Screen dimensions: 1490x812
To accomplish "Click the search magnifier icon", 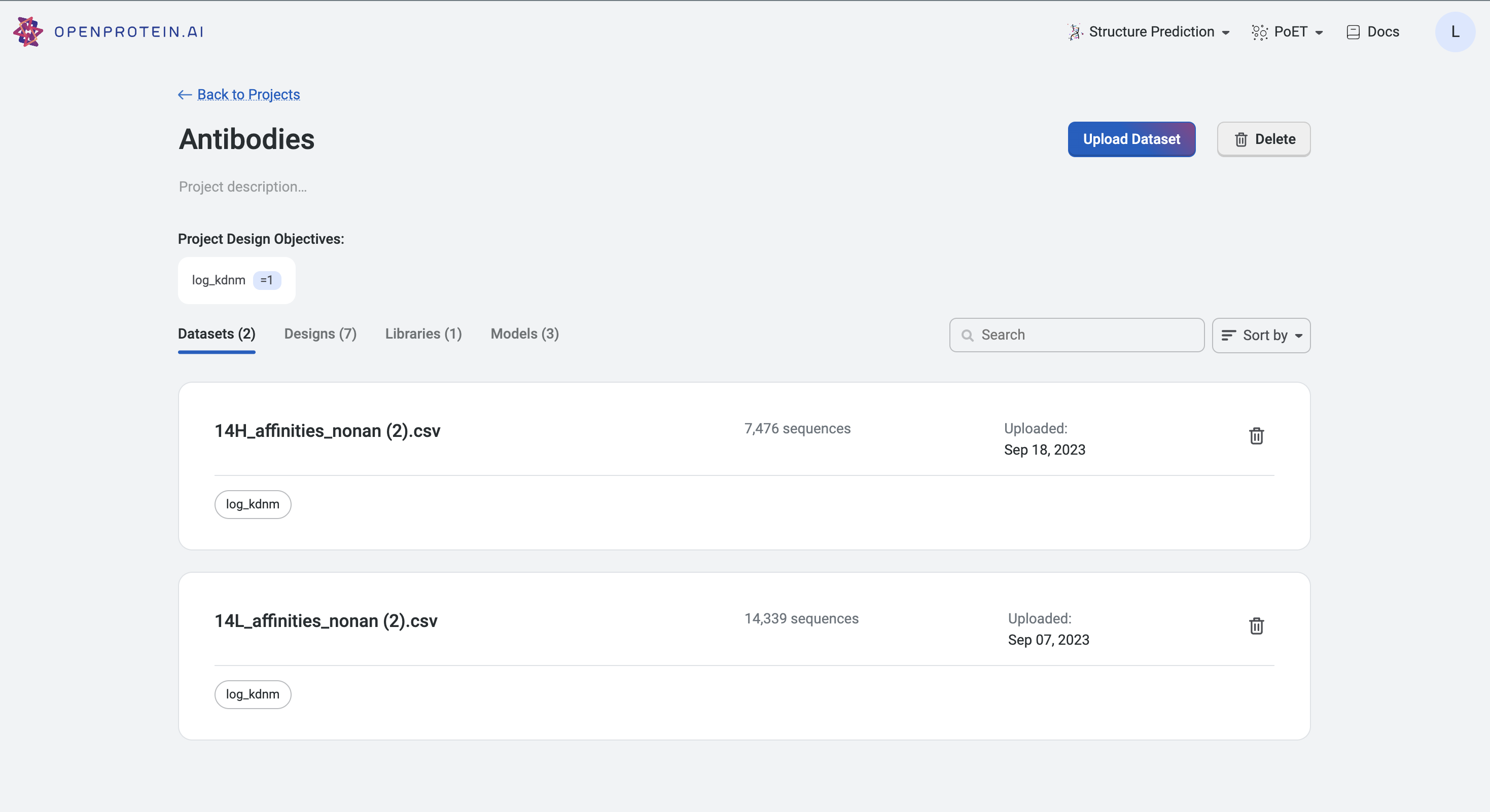I will click(x=967, y=335).
